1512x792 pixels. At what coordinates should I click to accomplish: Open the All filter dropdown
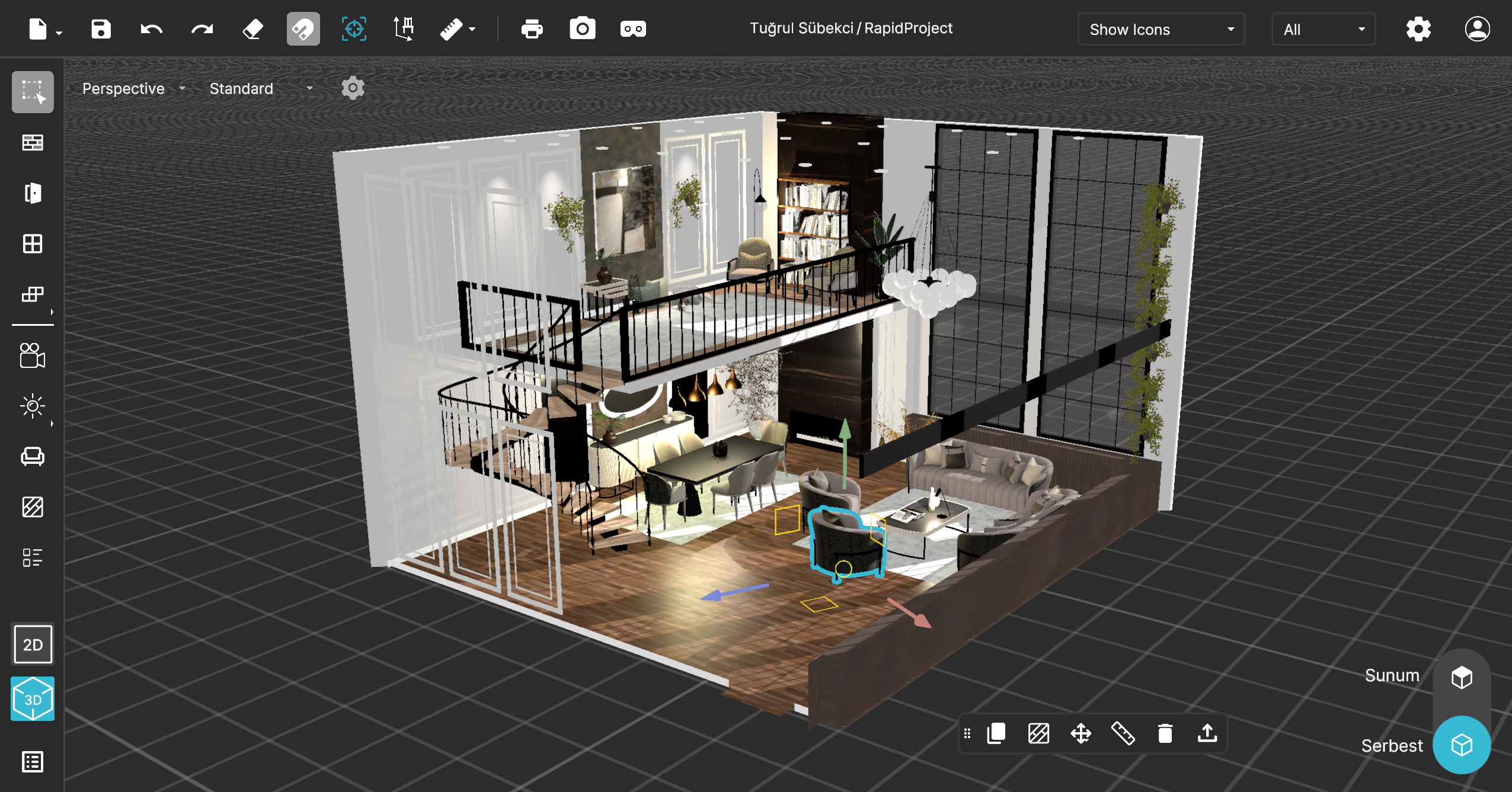[x=1322, y=29]
